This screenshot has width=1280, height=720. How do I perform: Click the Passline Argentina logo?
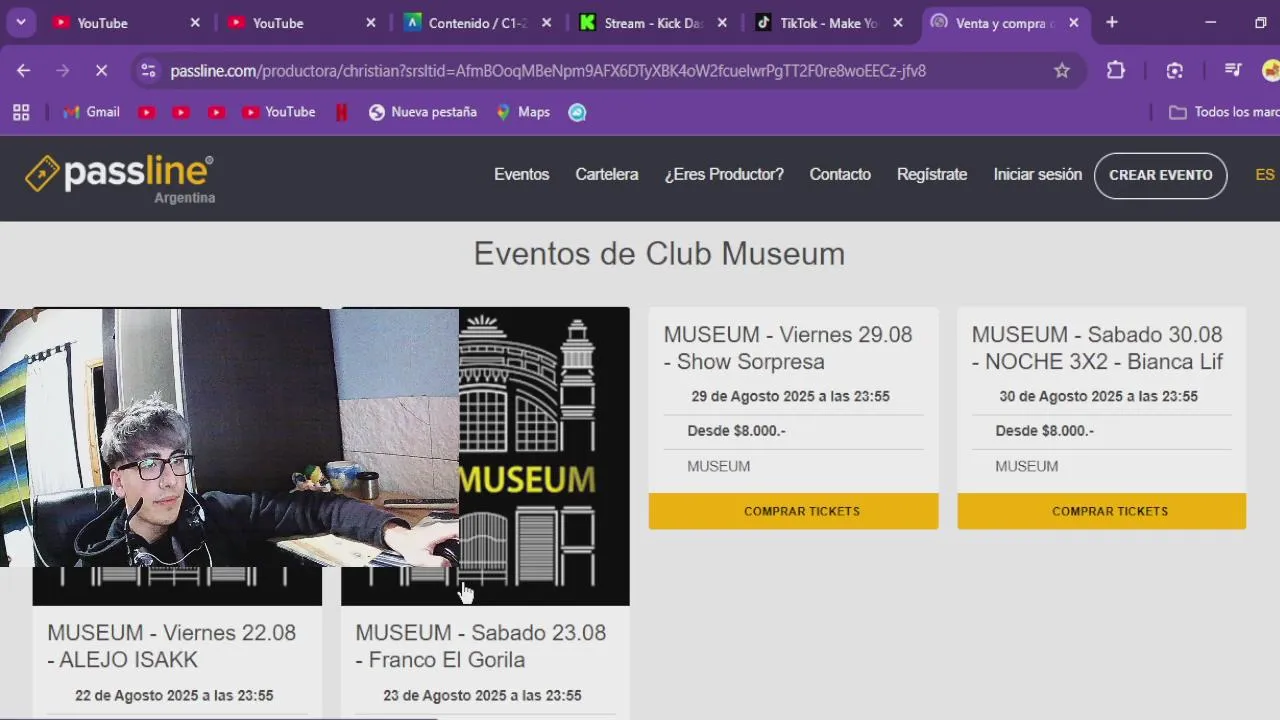(120, 178)
